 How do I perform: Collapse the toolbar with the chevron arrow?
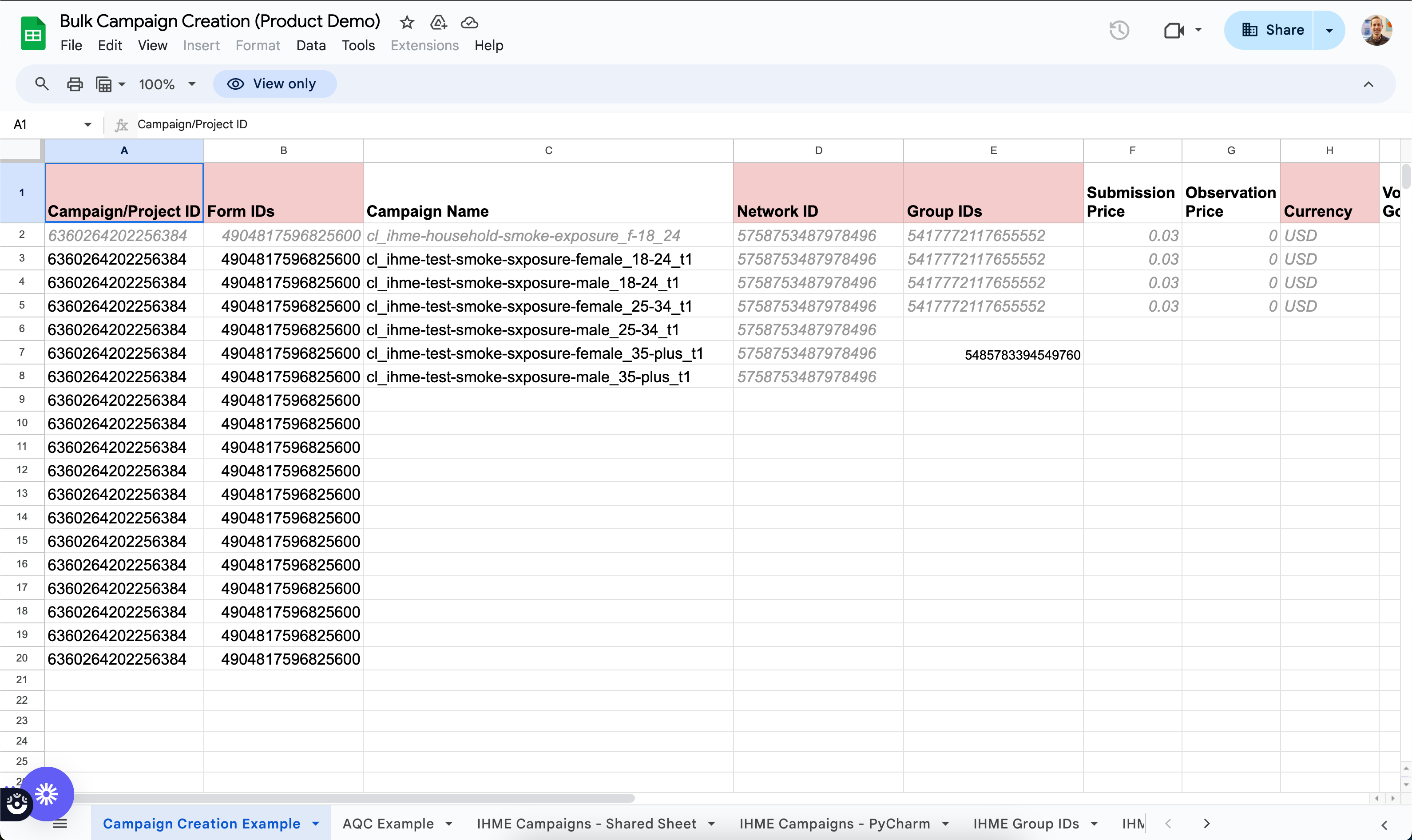1369,84
